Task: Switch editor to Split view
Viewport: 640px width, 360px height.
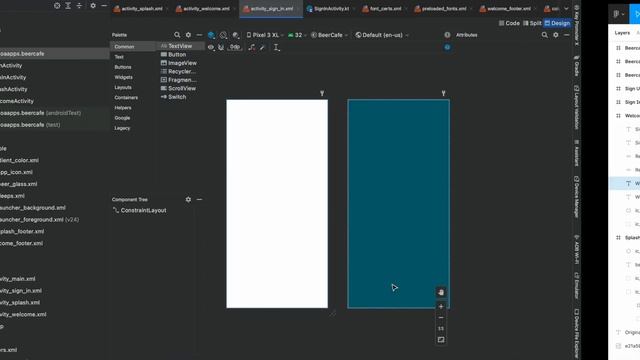Action: pos(532,23)
